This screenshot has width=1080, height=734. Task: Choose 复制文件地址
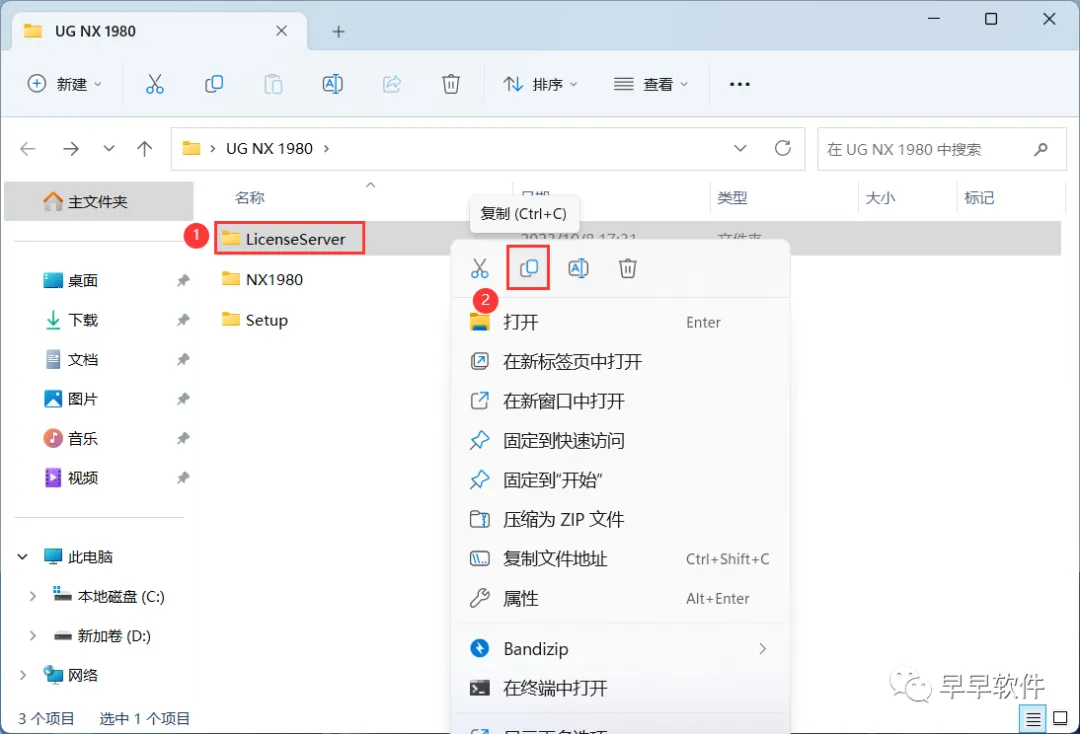[x=620, y=559]
